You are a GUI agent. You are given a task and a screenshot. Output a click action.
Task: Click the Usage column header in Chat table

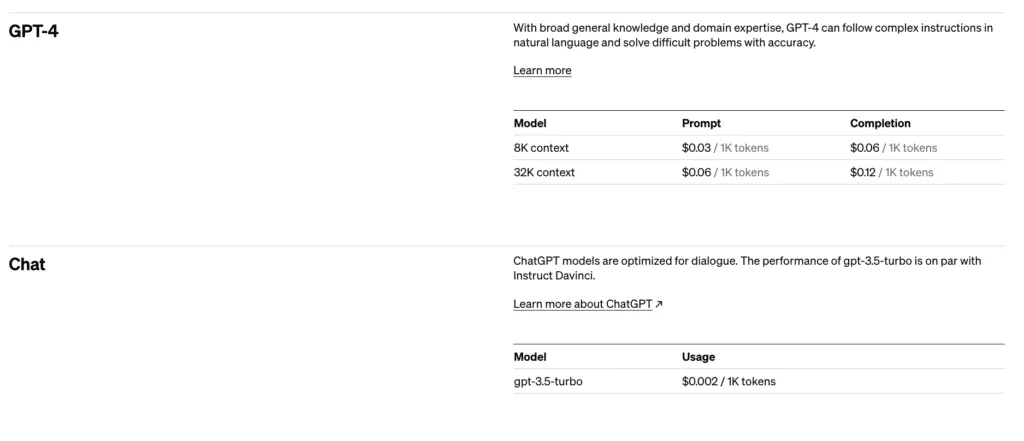click(698, 357)
